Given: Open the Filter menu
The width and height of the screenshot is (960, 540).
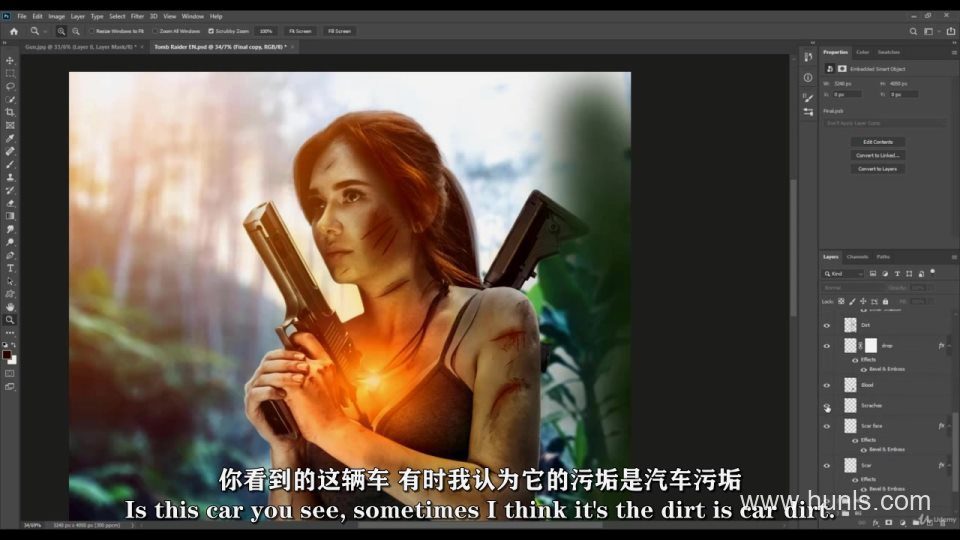Looking at the screenshot, I should click(x=137, y=17).
